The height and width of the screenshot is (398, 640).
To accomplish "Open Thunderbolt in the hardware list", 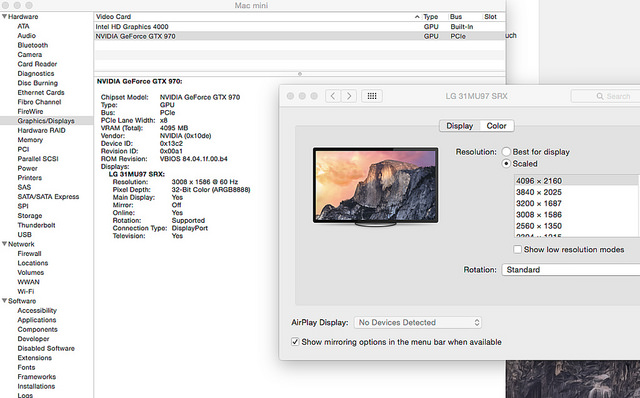I will (36, 225).
